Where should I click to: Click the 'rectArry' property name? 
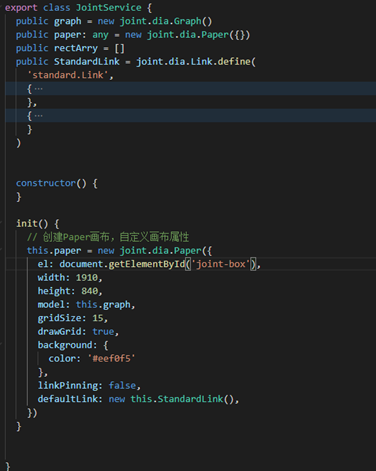[76, 48]
